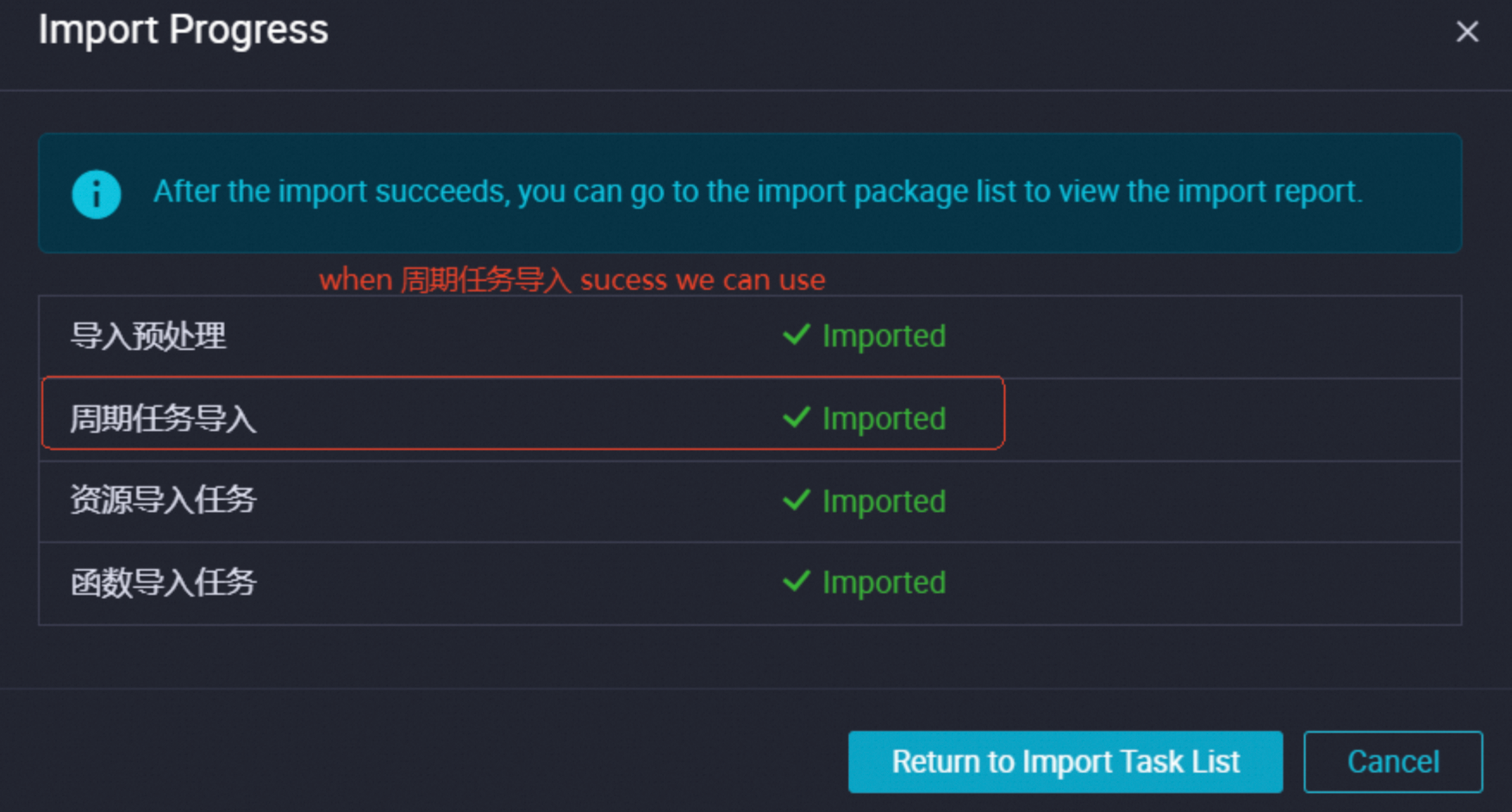The image size is (1512, 812).
Task: Click the green checkmark beside 周期任务导入
Action: point(796,417)
